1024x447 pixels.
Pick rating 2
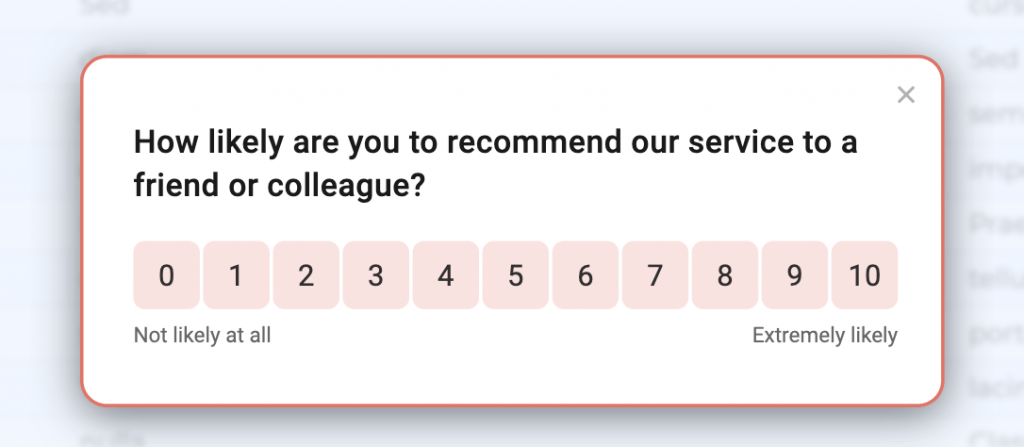[x=306, y=275]
